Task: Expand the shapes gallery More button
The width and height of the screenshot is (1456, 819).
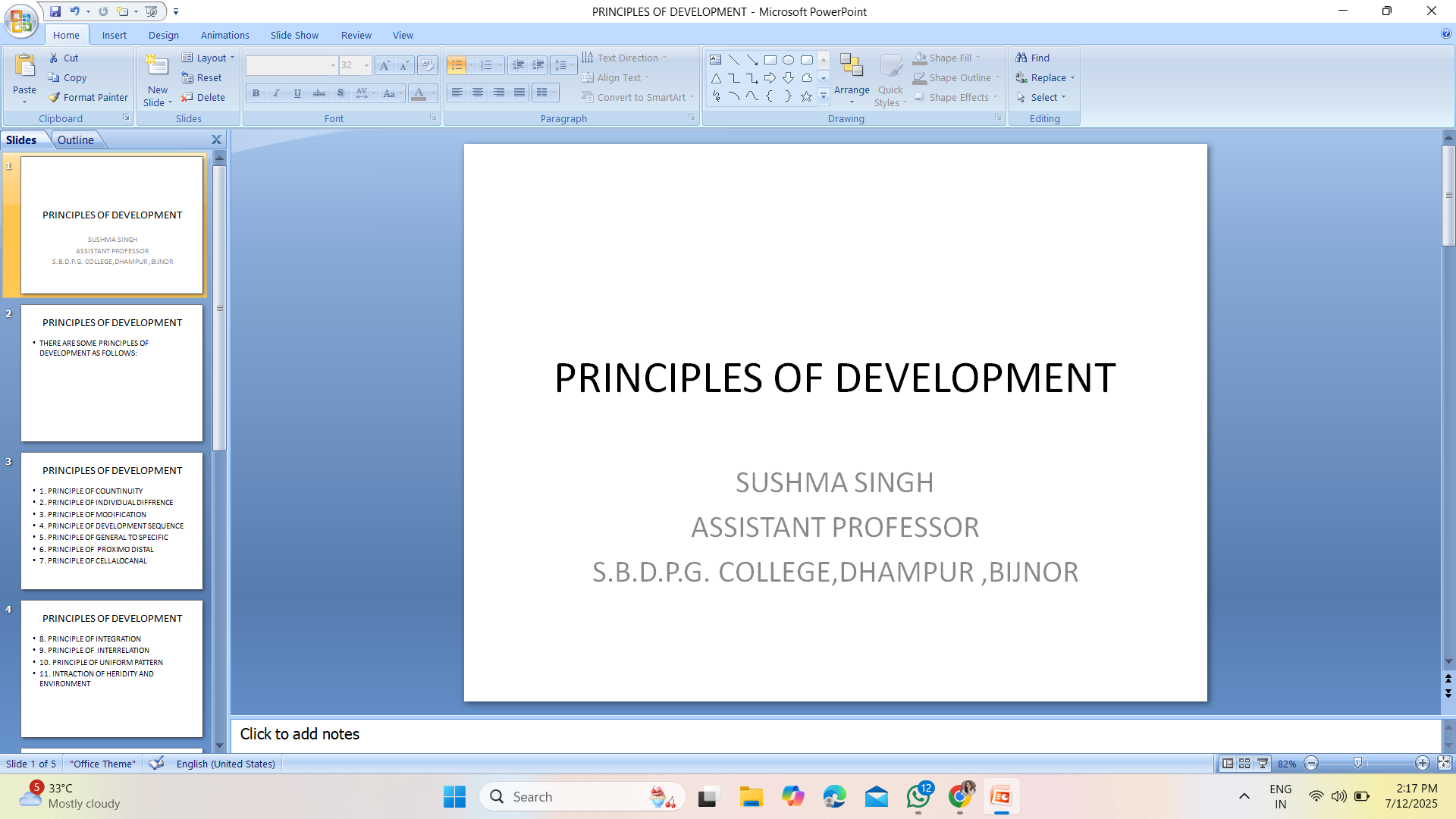Action: (x=824, y=96)
